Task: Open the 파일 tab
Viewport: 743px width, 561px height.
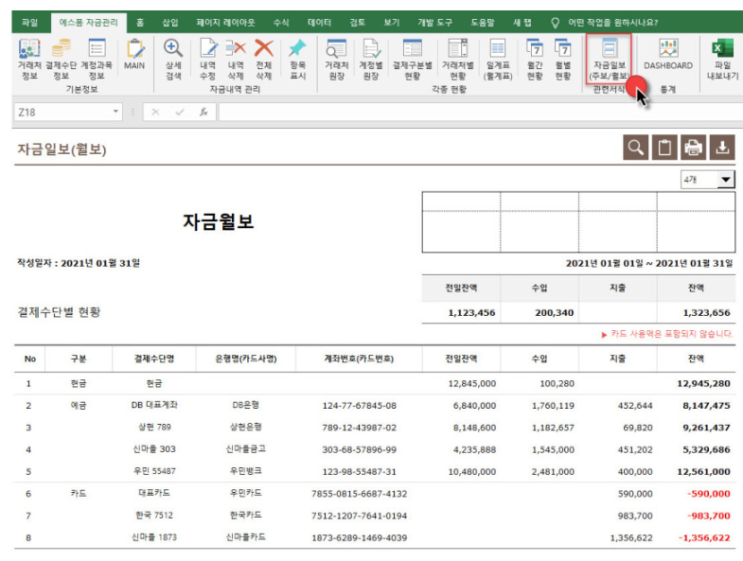Action: click(x=29, y=22)
